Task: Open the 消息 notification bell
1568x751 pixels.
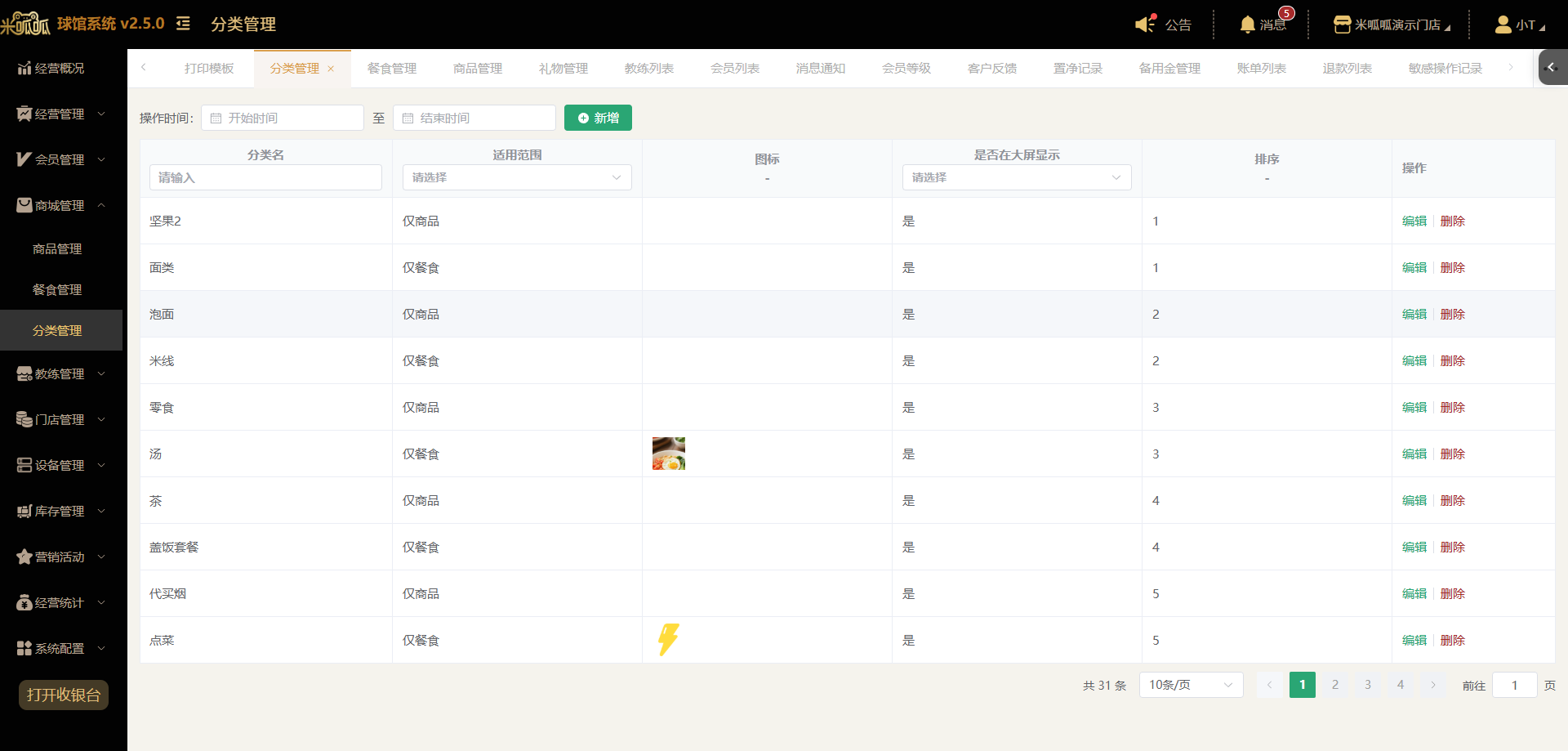Action: pos(1247,25)
